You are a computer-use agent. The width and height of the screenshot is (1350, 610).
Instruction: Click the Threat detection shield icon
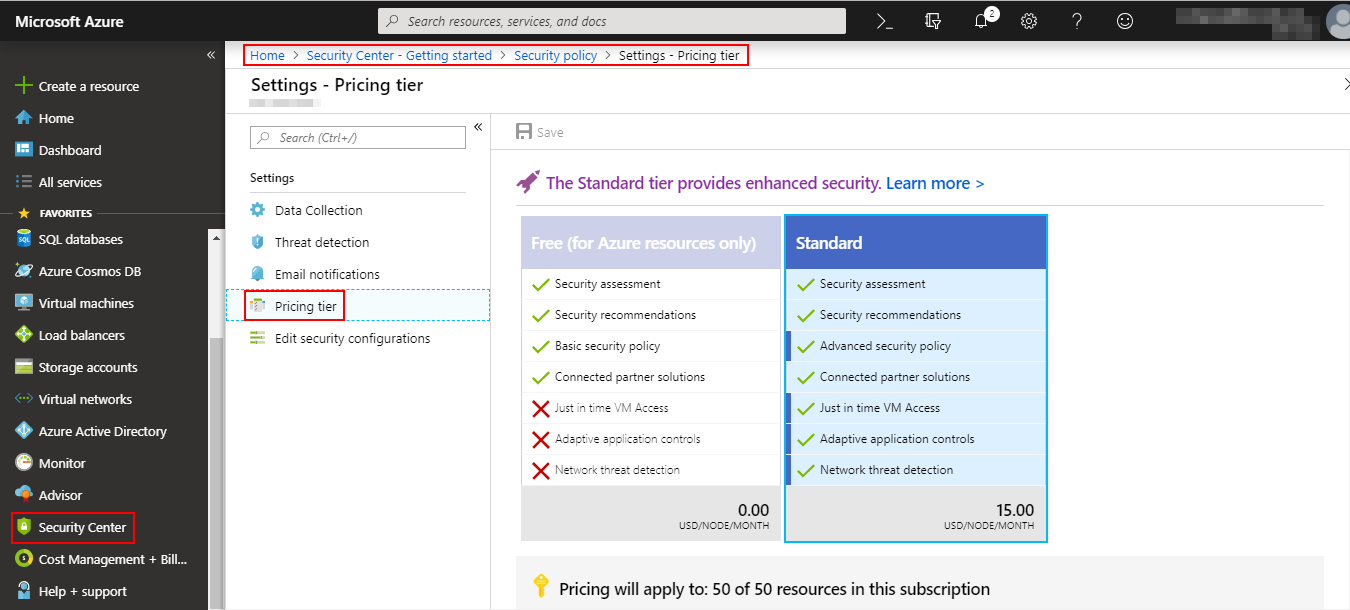[257, 242]
